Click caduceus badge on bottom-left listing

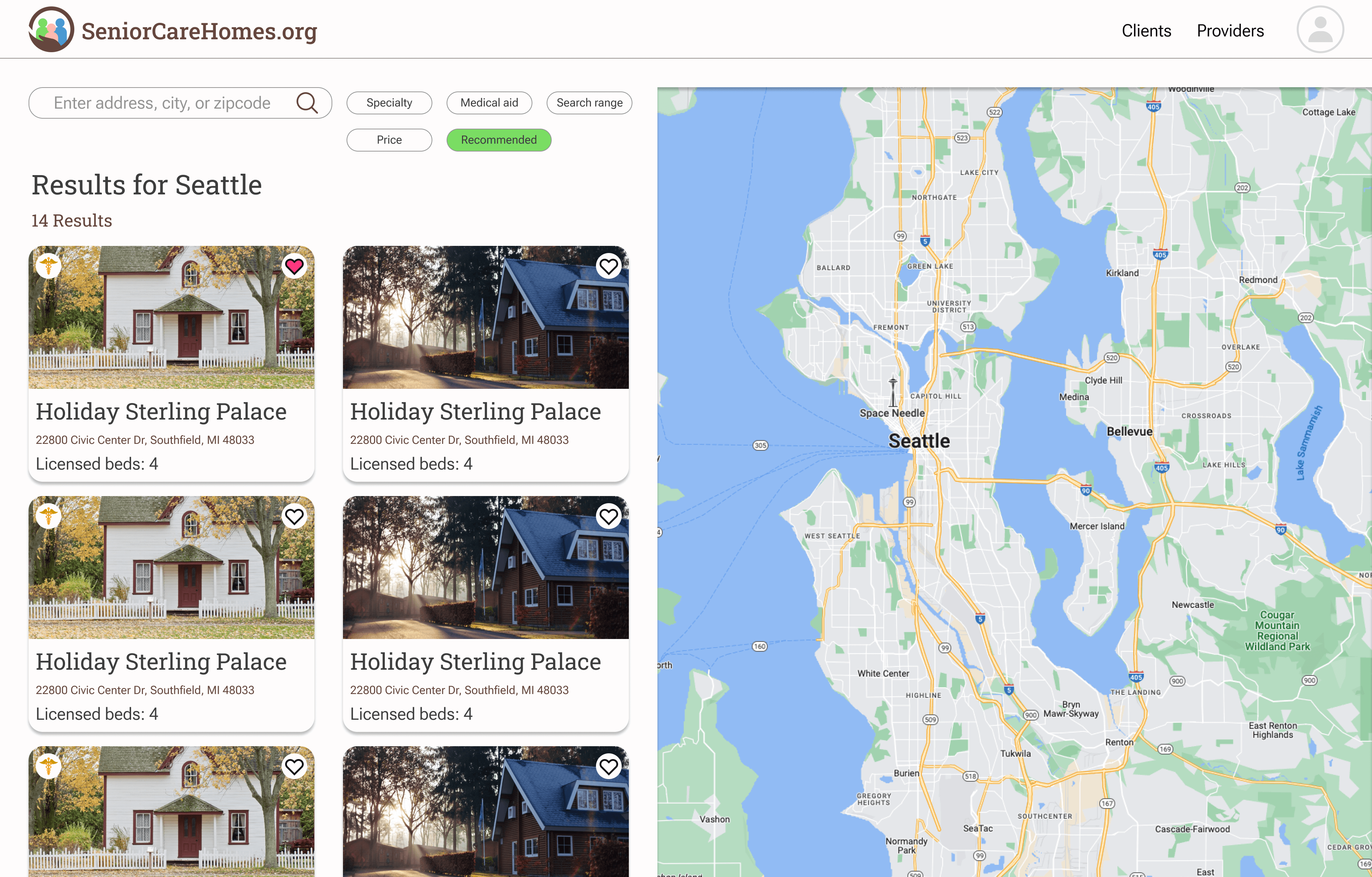pyautogui.click(x=49, y=766)
